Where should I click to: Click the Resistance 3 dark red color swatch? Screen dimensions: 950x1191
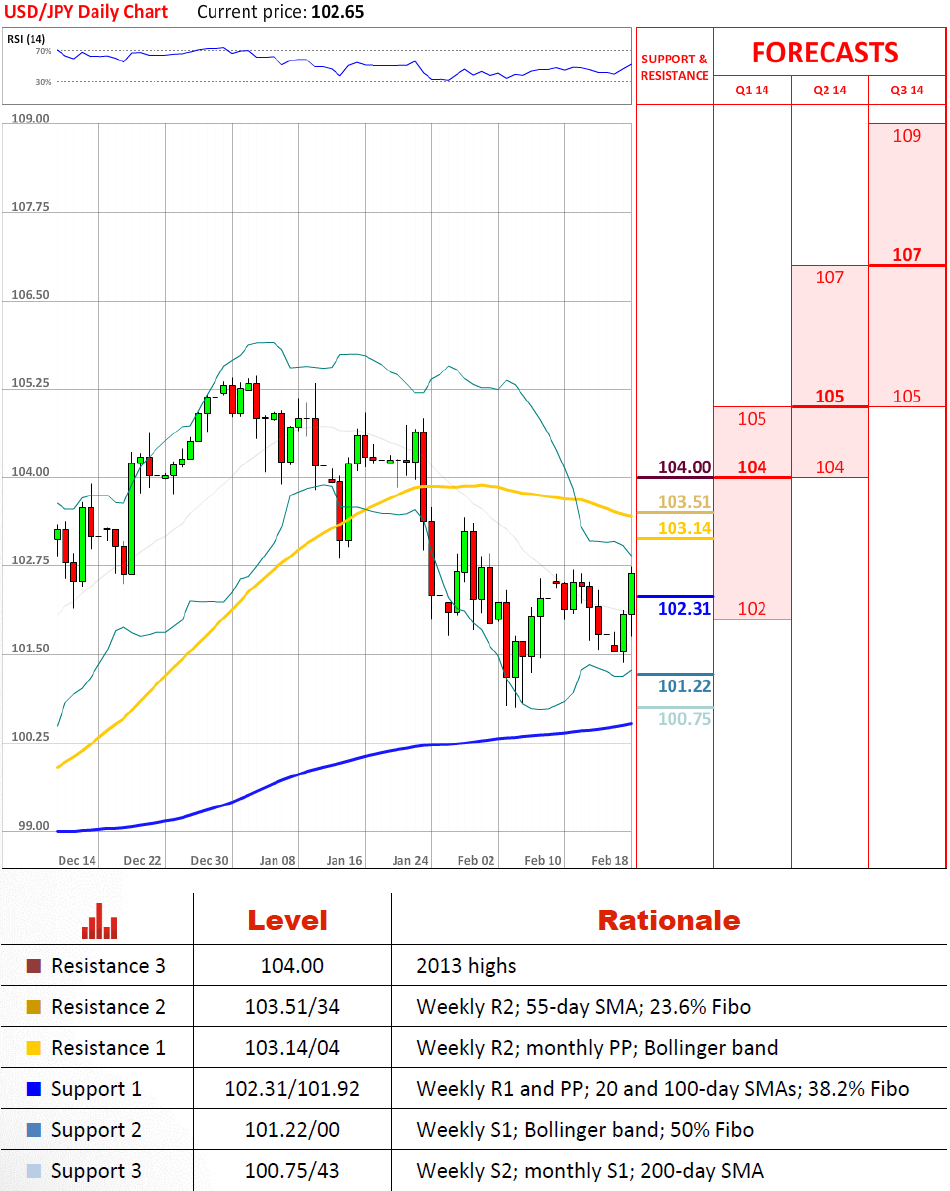pos(34,966)
